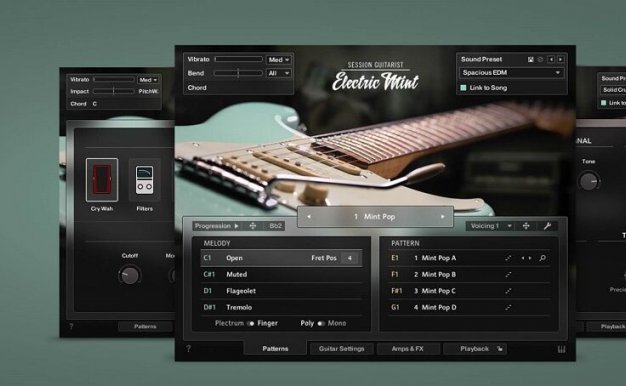Viewport: 626px width, 386px height.
Task: Click the Vibrato slider in front window
Action: 238,59
